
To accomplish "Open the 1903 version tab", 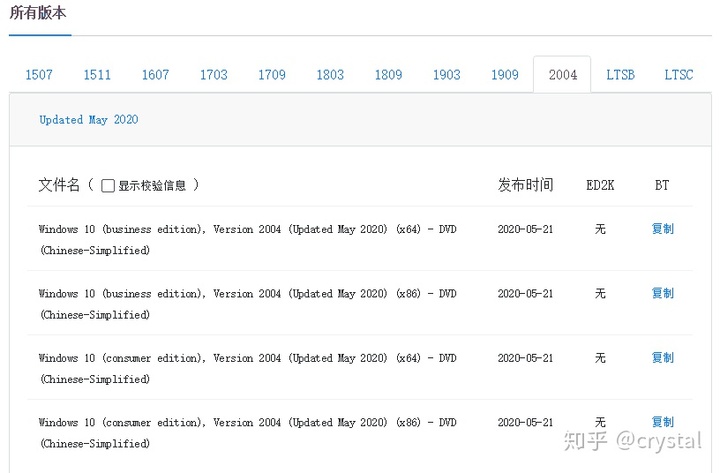I will 447,75.
